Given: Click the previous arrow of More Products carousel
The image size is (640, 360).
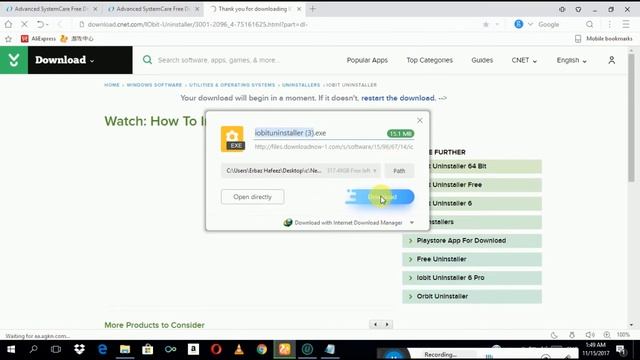Looking at the screenshot, I should coord(375,324).
